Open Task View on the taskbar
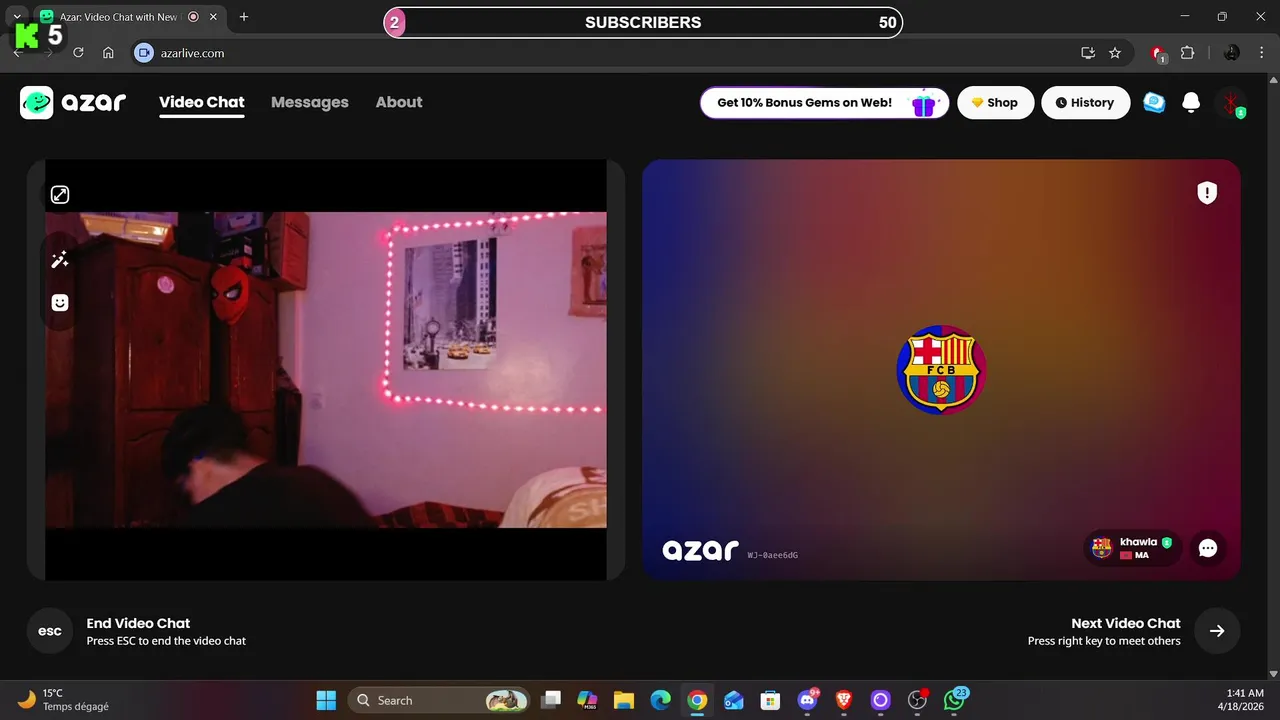The image size is (1280, 720). (551, 700)
